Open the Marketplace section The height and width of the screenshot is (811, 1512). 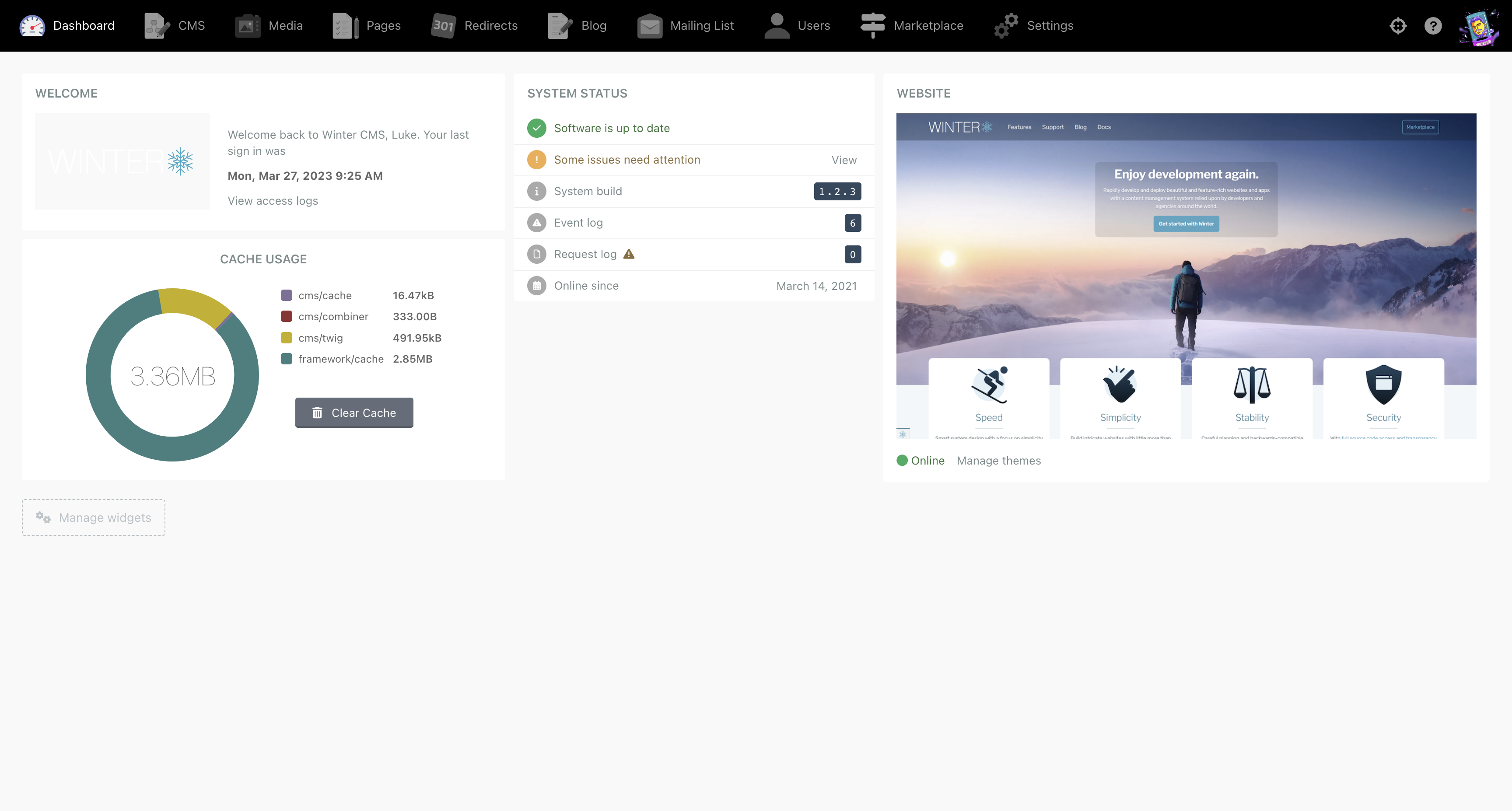pos(912,25)
